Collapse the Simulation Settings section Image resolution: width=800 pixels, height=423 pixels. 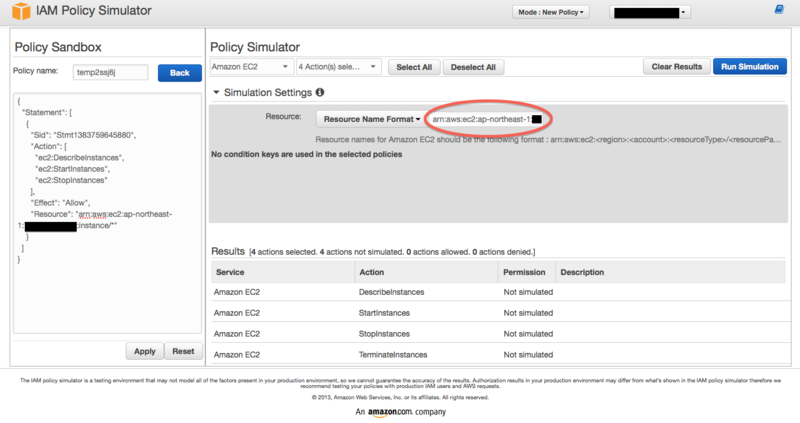216,92
